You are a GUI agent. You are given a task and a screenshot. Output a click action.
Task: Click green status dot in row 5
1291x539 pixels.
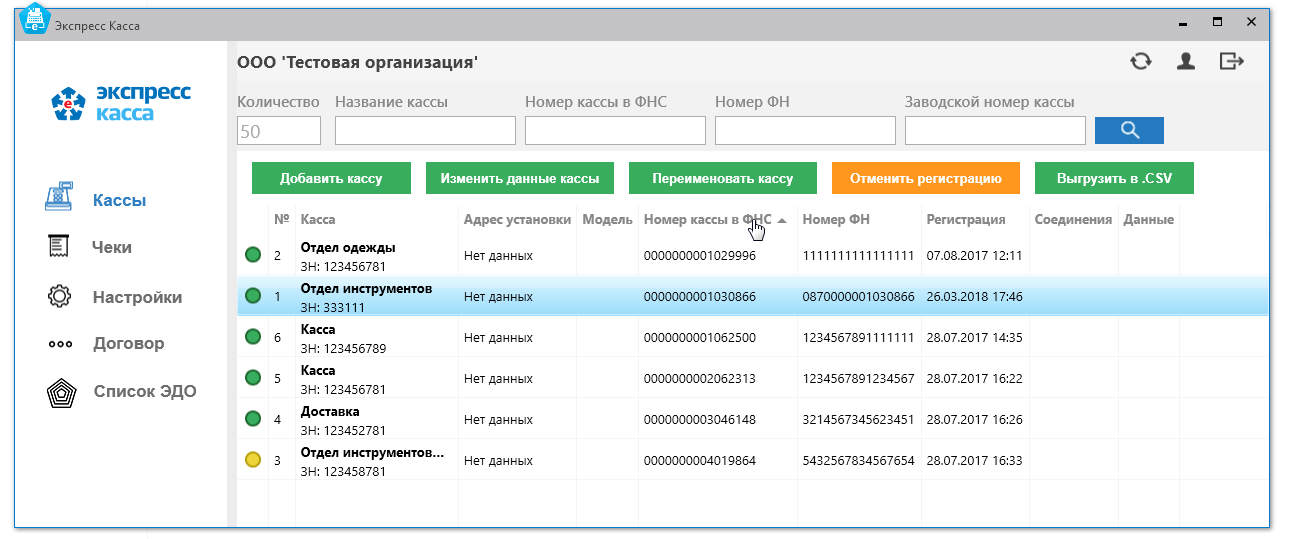[253, 378]
